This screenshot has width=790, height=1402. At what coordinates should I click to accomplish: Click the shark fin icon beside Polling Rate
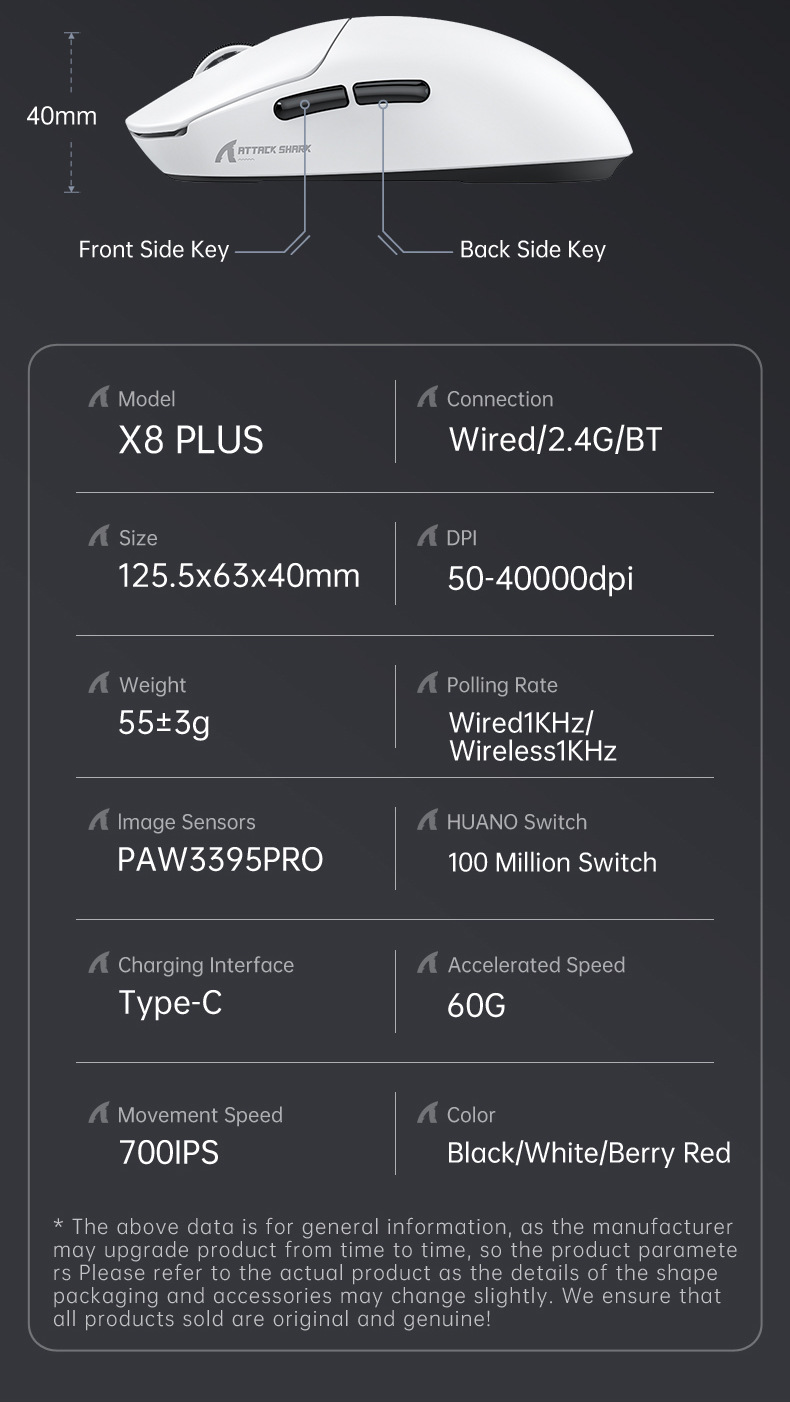click(x=427, y=684)
